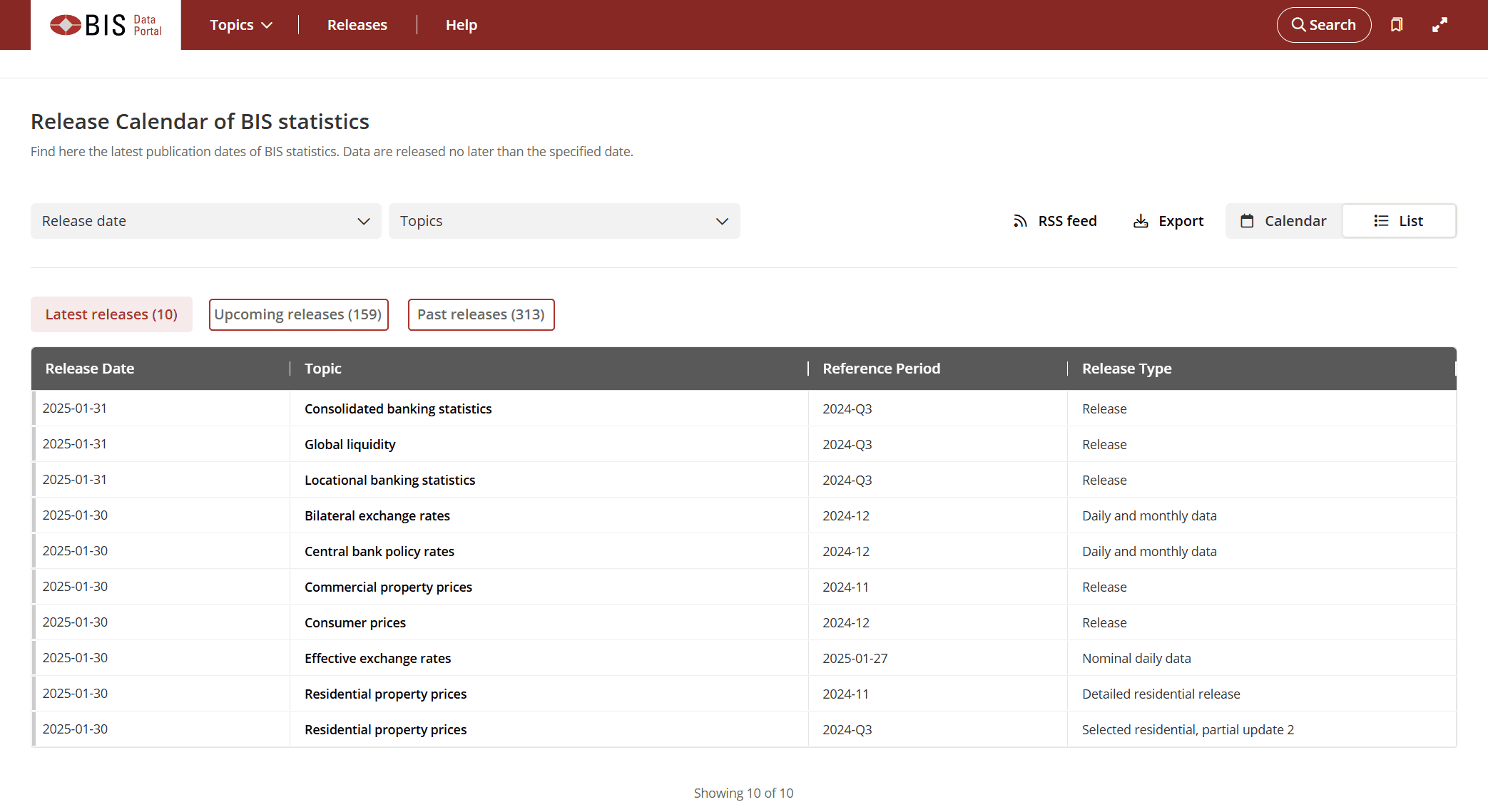Expand the Release date dropdown filter

[203, 220]
